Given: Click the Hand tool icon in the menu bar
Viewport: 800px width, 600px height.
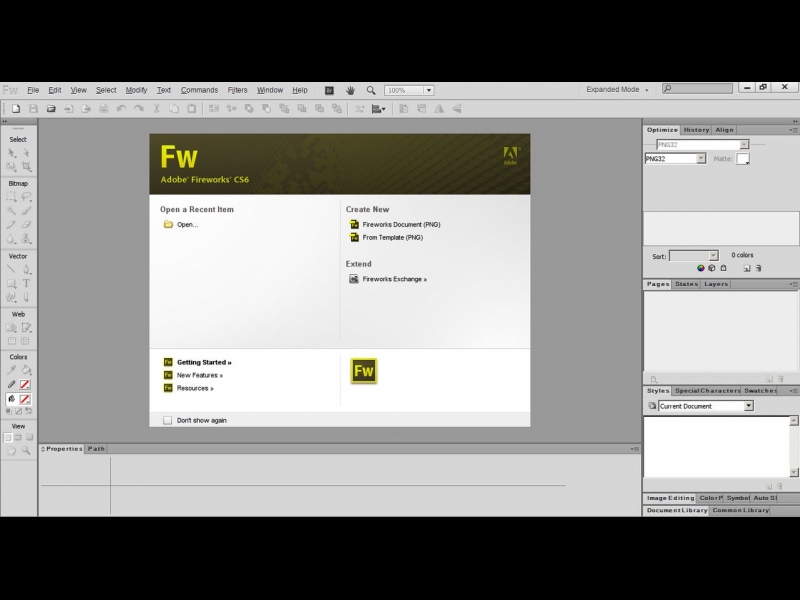Looking at the screenshot, I should pyautogui.click(x=351, y=90).
